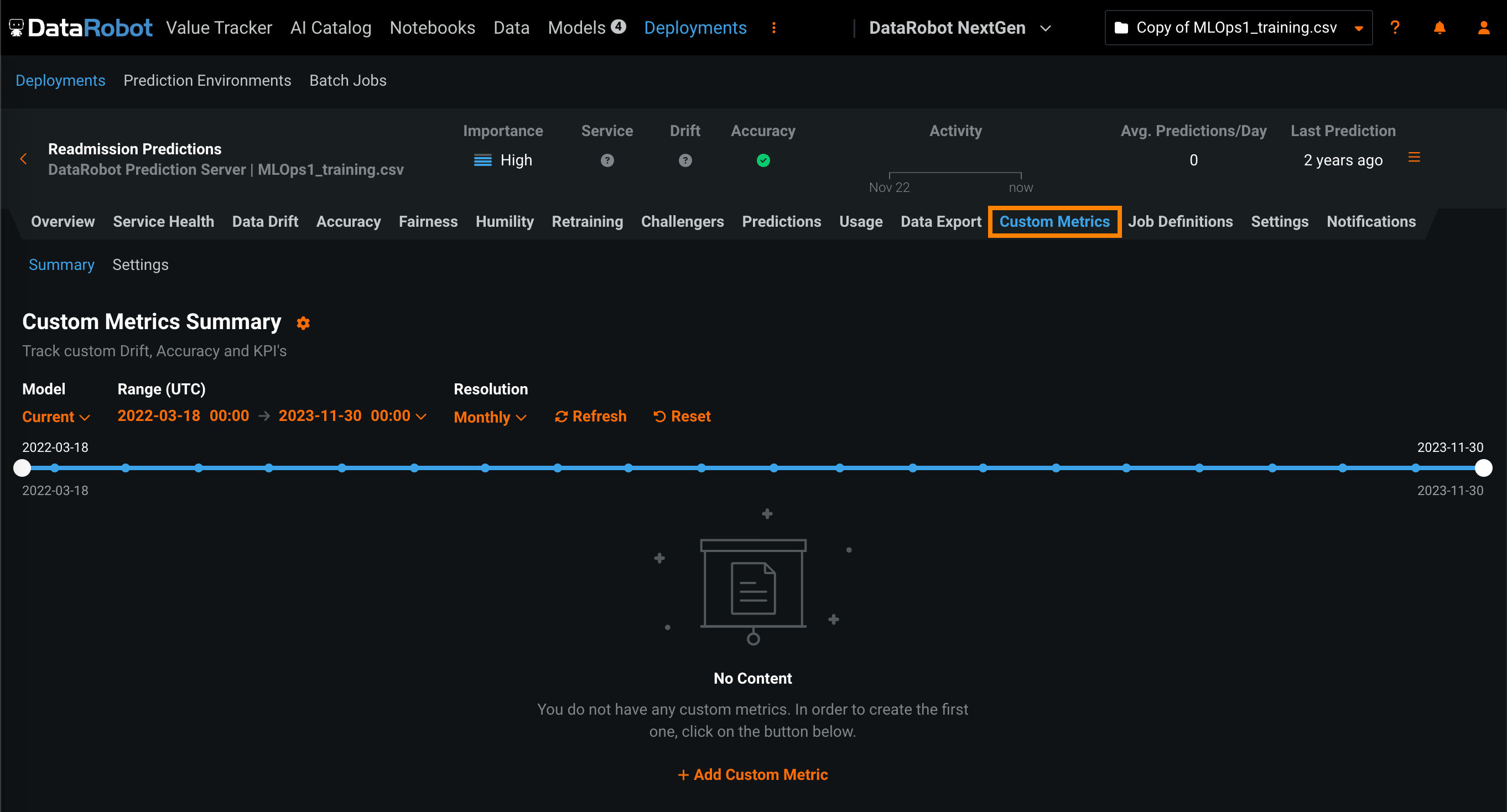Open the Settings sub-tab next to Summary
This screenshot has width=1507, height=812.
141,265
